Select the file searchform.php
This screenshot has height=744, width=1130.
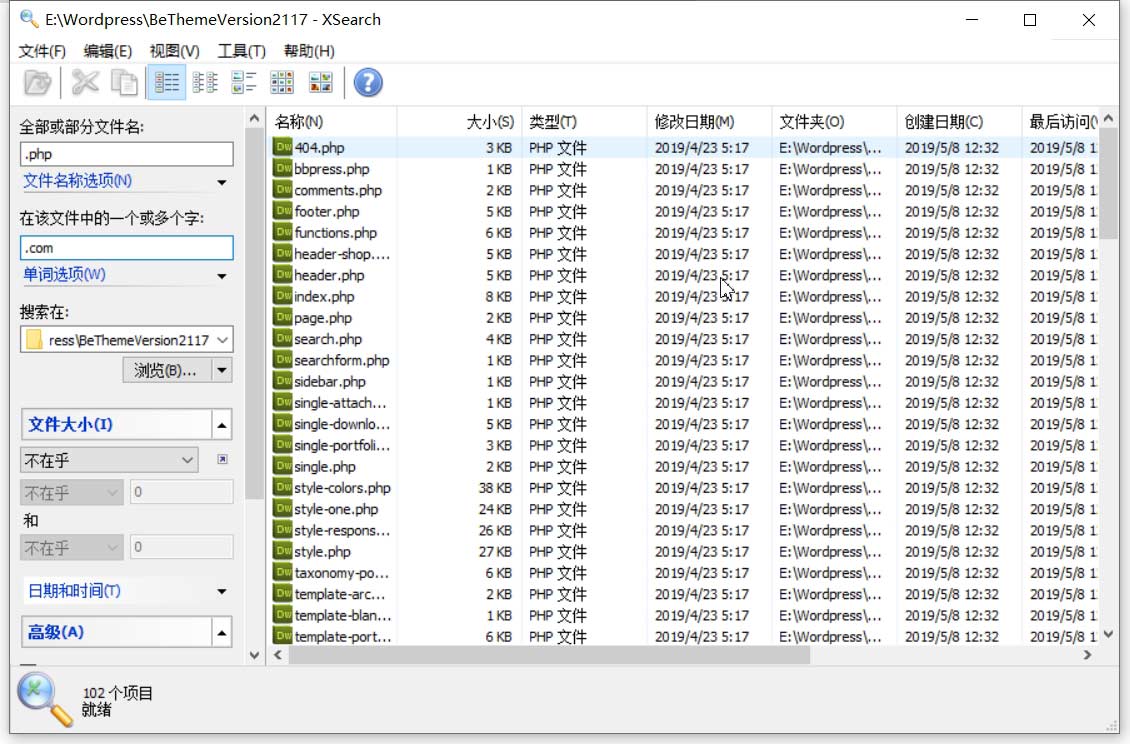(x=341, y=360)
